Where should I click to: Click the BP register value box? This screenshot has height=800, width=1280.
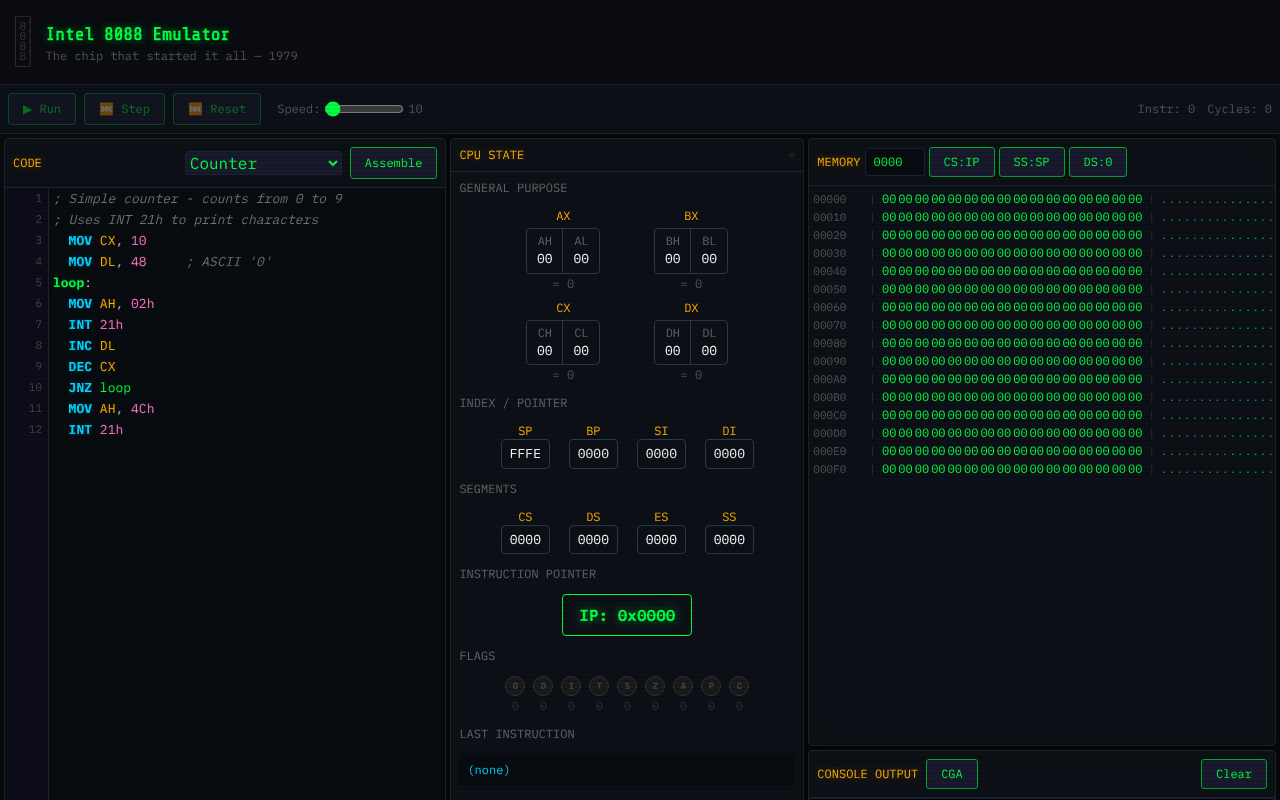(593, 454)
